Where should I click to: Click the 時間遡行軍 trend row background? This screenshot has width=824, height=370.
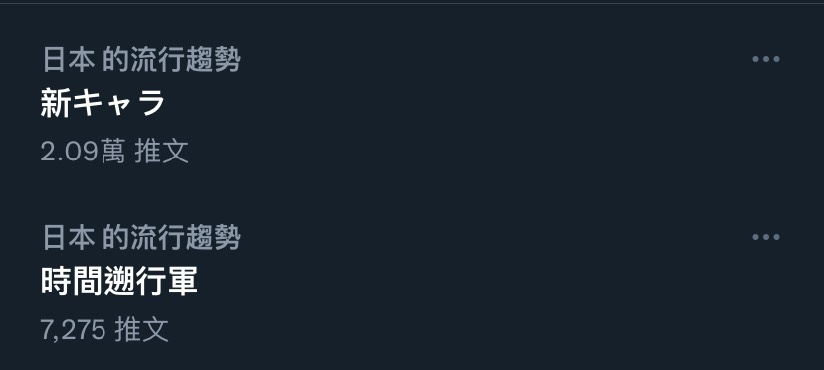(412, 284)
